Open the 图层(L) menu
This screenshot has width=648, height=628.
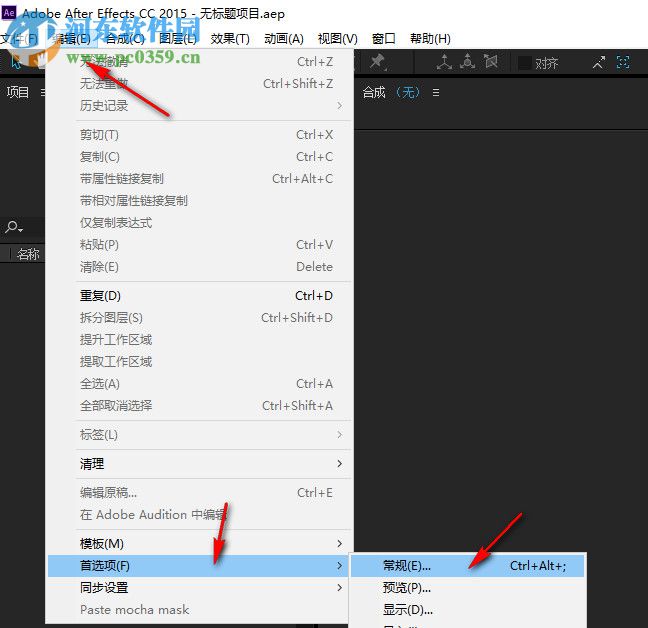click(178, 39)
